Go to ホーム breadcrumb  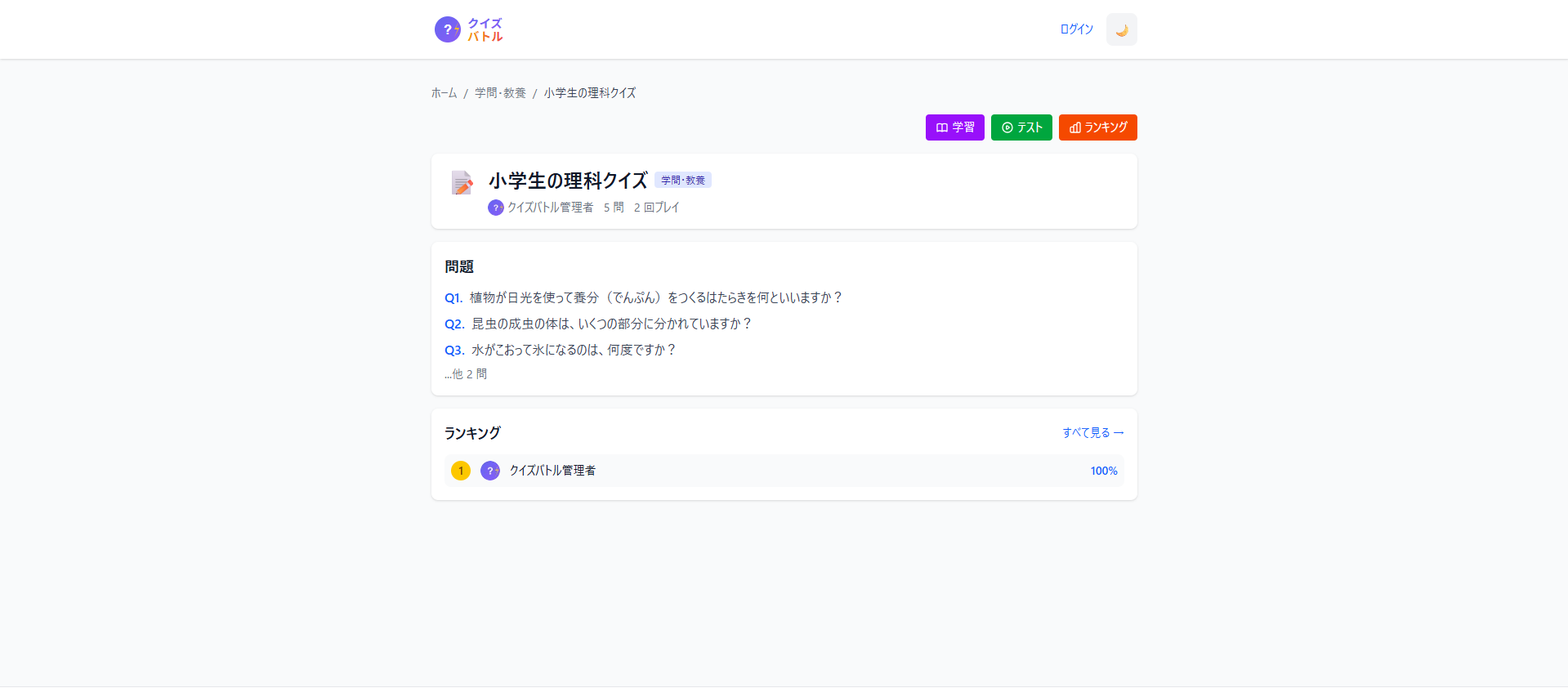click(444, 93)
